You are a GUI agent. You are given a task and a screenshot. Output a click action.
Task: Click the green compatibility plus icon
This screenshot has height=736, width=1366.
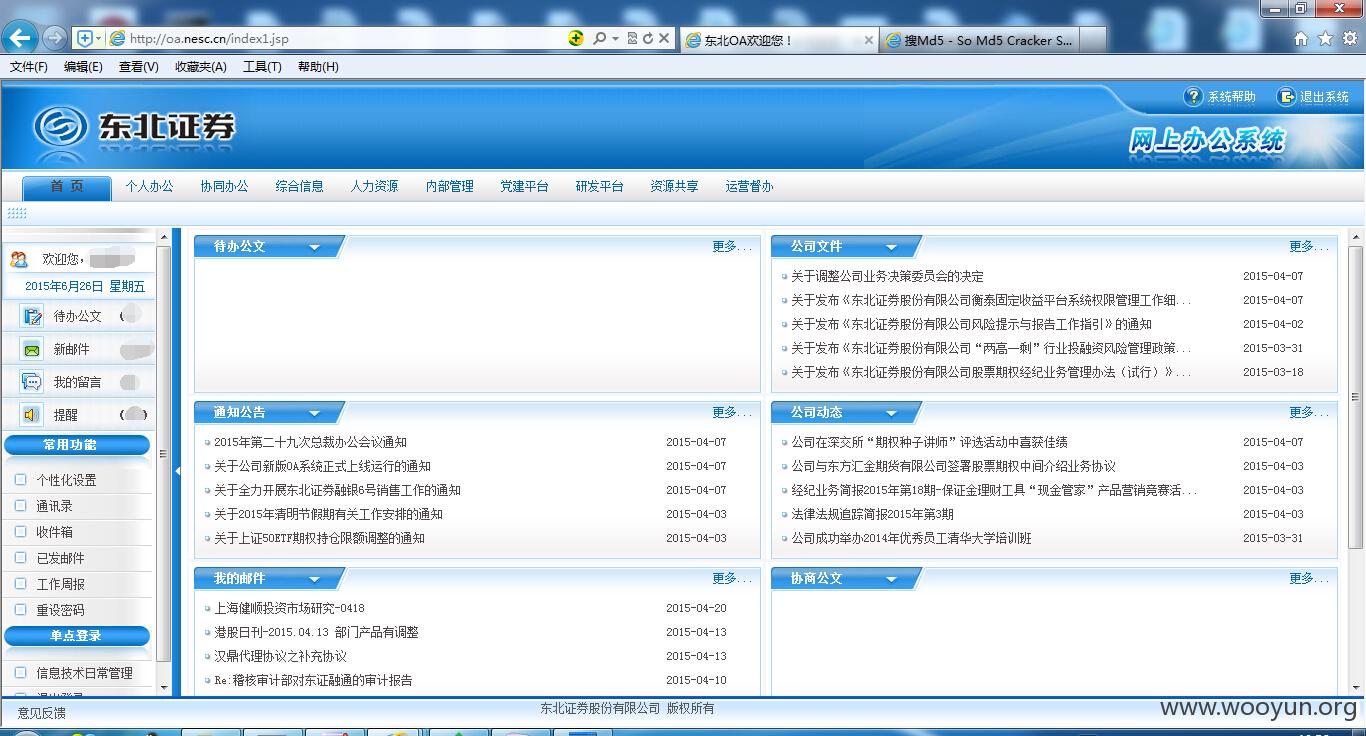coord(576,38)
